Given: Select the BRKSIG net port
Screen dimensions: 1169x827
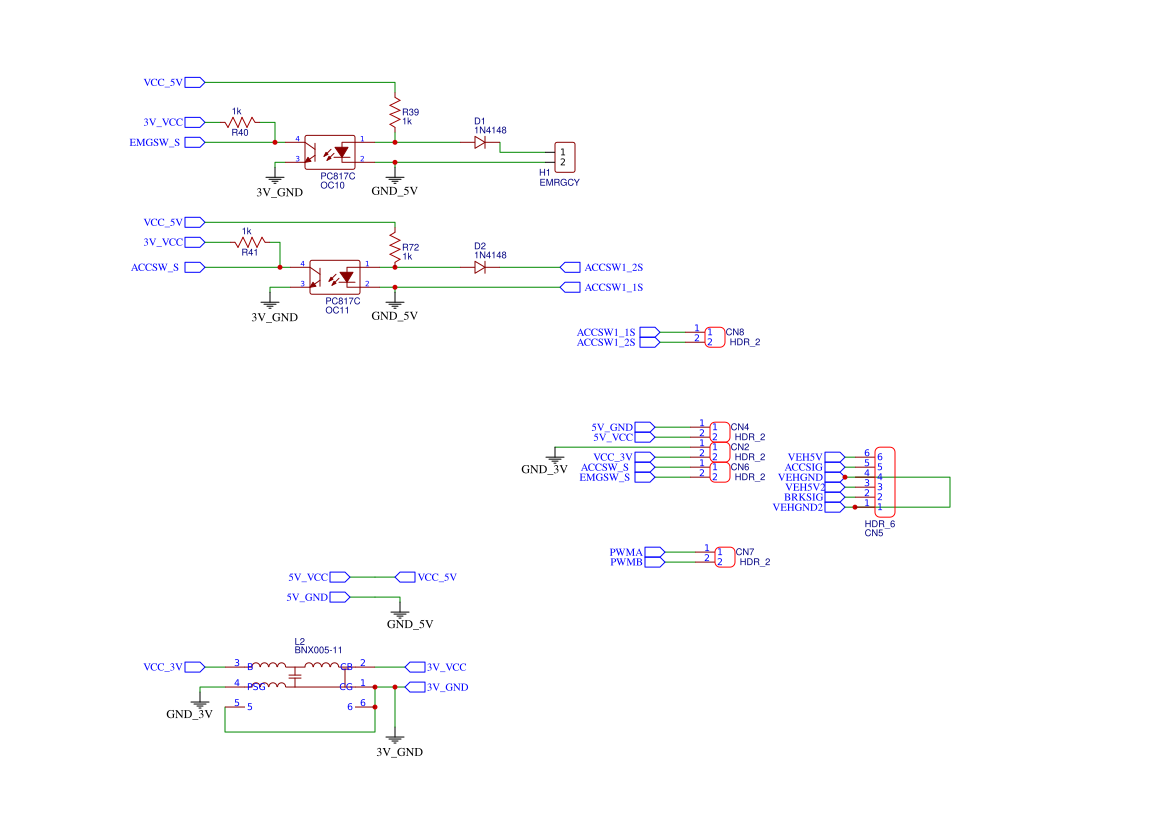Looking at the screenshot, I should [834, 497].
